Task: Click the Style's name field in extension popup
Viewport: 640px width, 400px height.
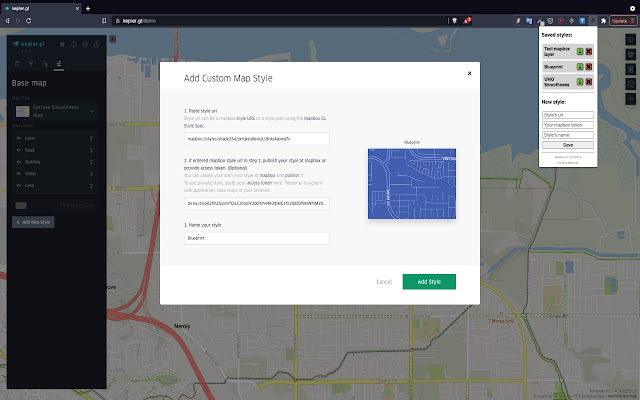Action: [568, 135]
